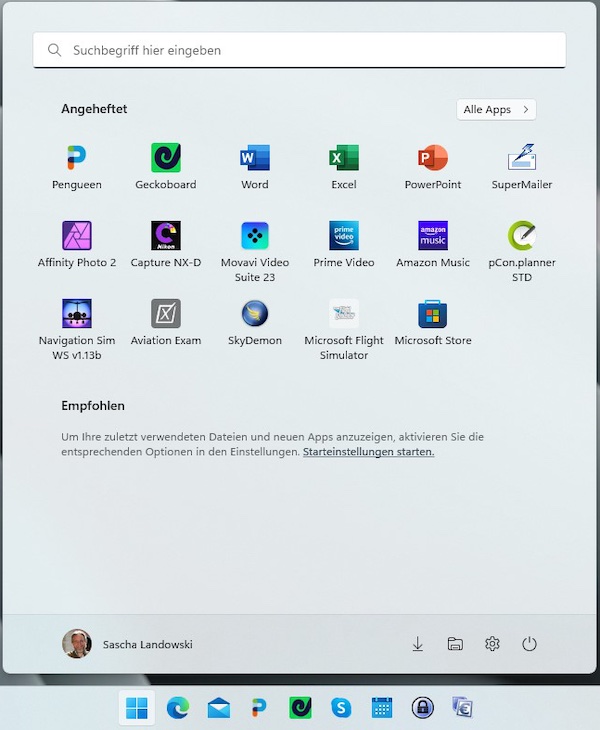Launch Skype from the taskbar

[x=341, y=708]
